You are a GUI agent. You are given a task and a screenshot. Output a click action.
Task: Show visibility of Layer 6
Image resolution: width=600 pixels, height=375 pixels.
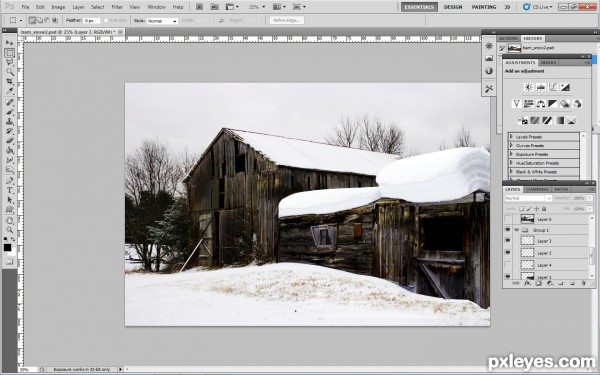click(x=508, y=219)
